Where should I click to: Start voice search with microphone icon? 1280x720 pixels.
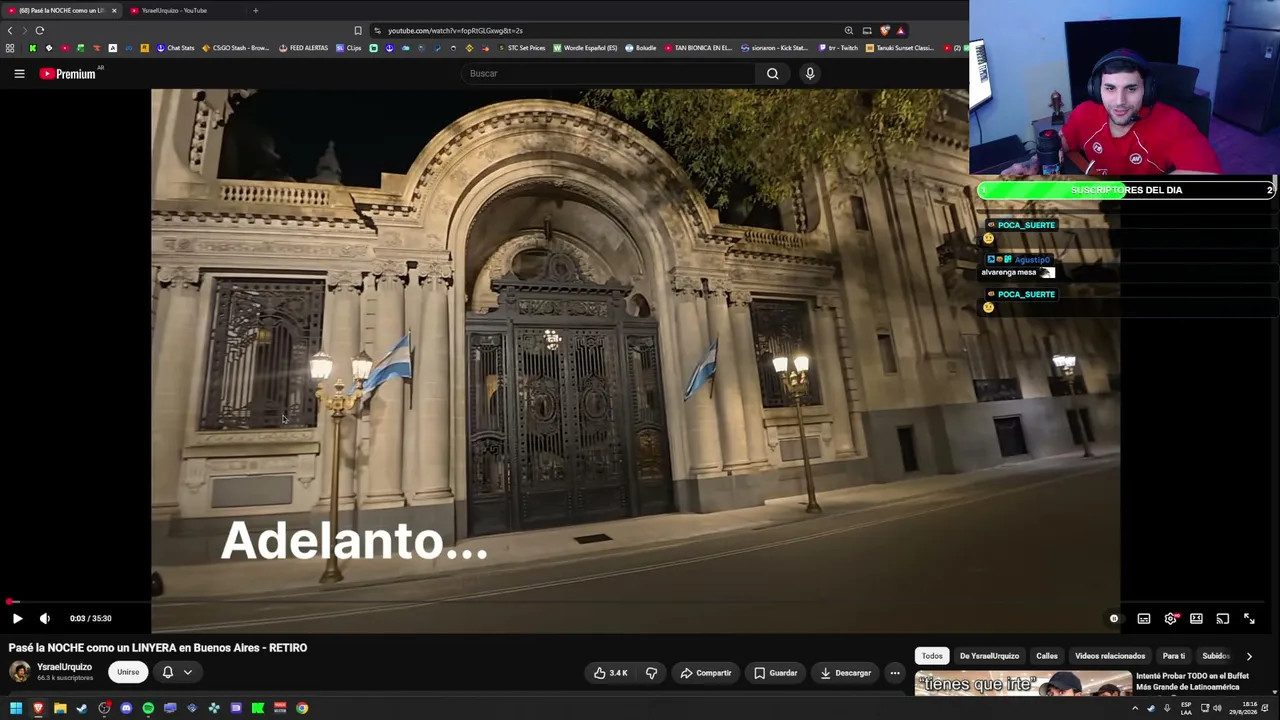point(810,73)
